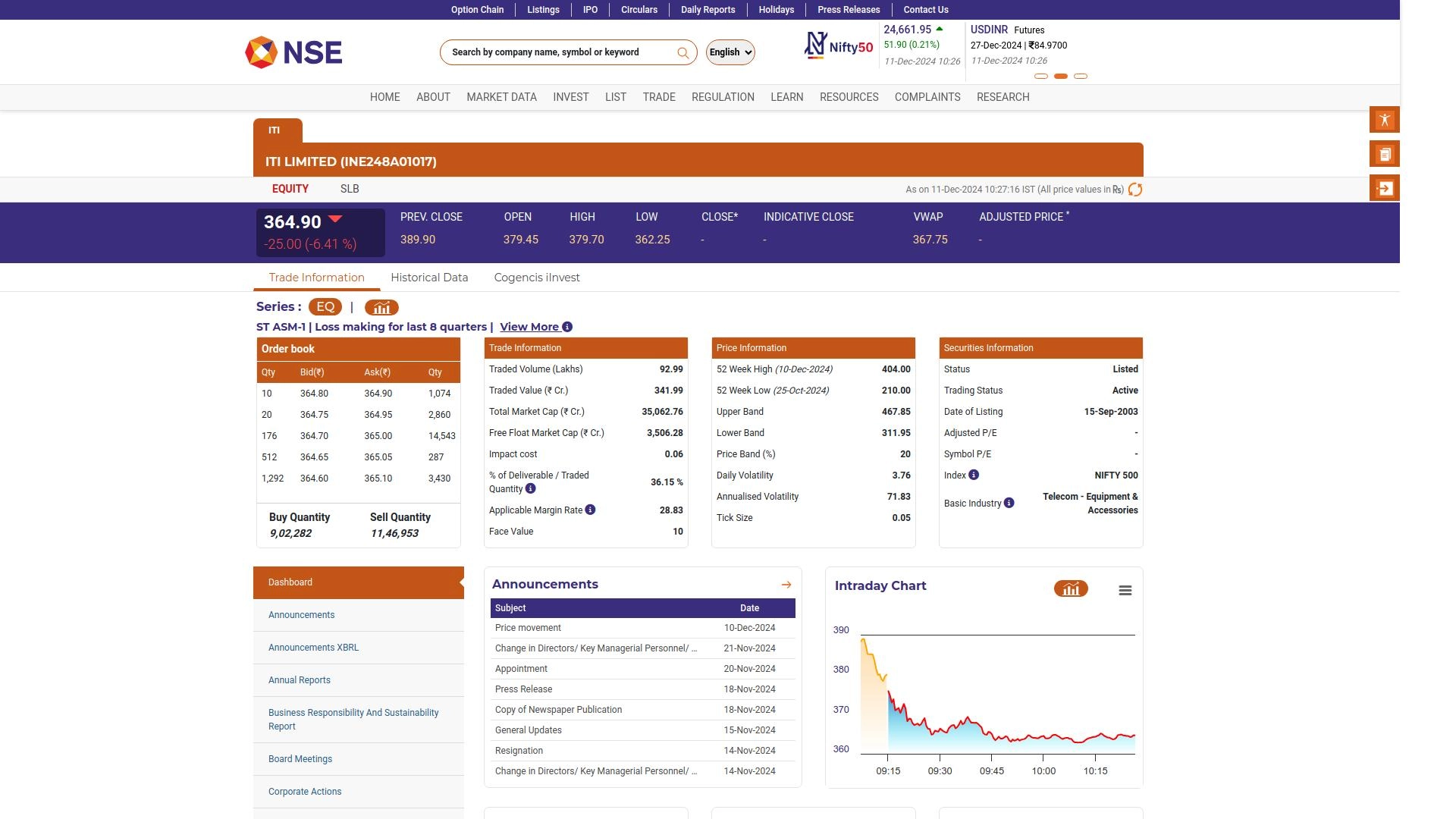
Task: Select the third ticker carousel dot
Action: click(x=1081, y=77)
